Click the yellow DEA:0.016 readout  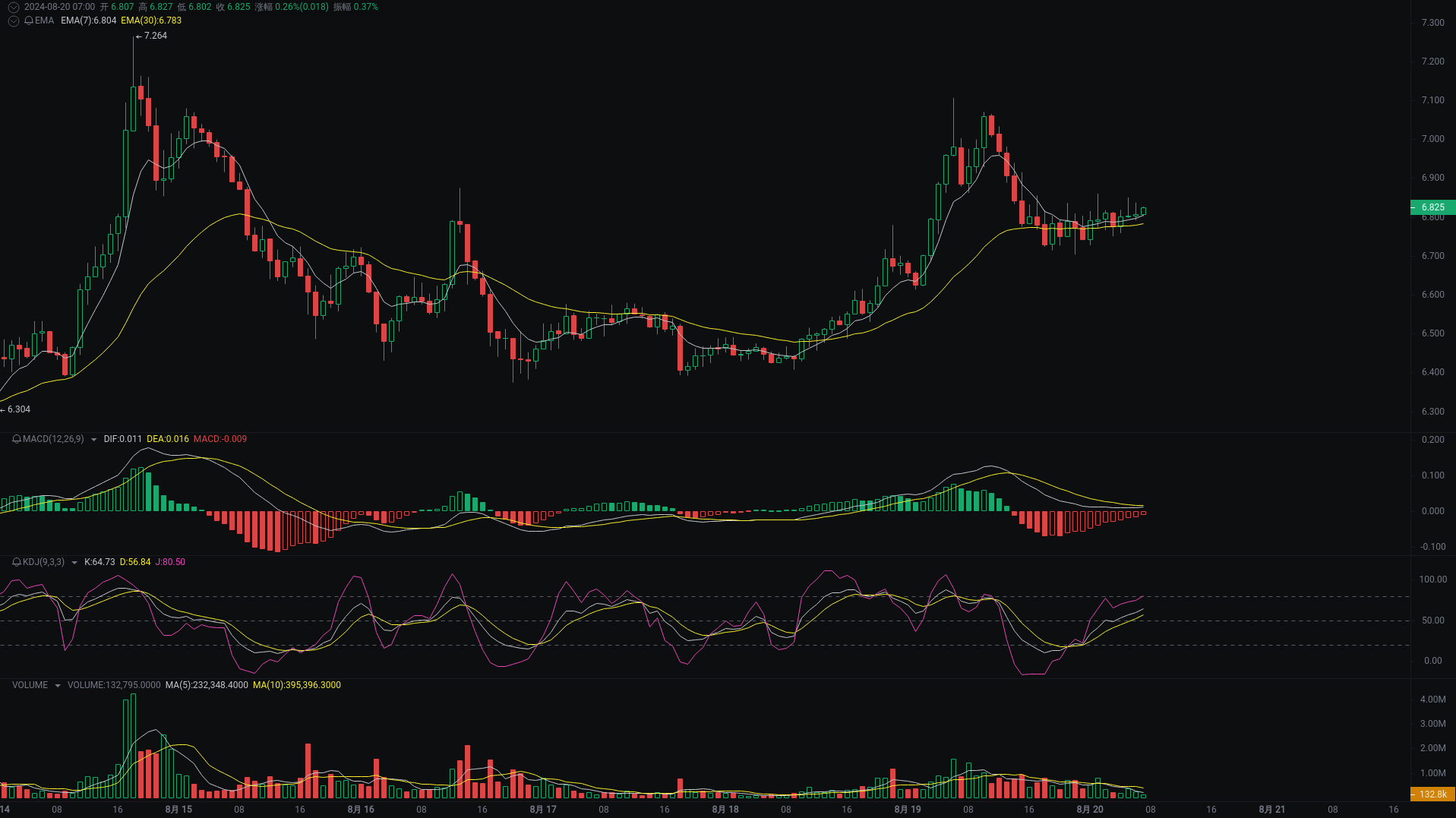tap(168, 439)
